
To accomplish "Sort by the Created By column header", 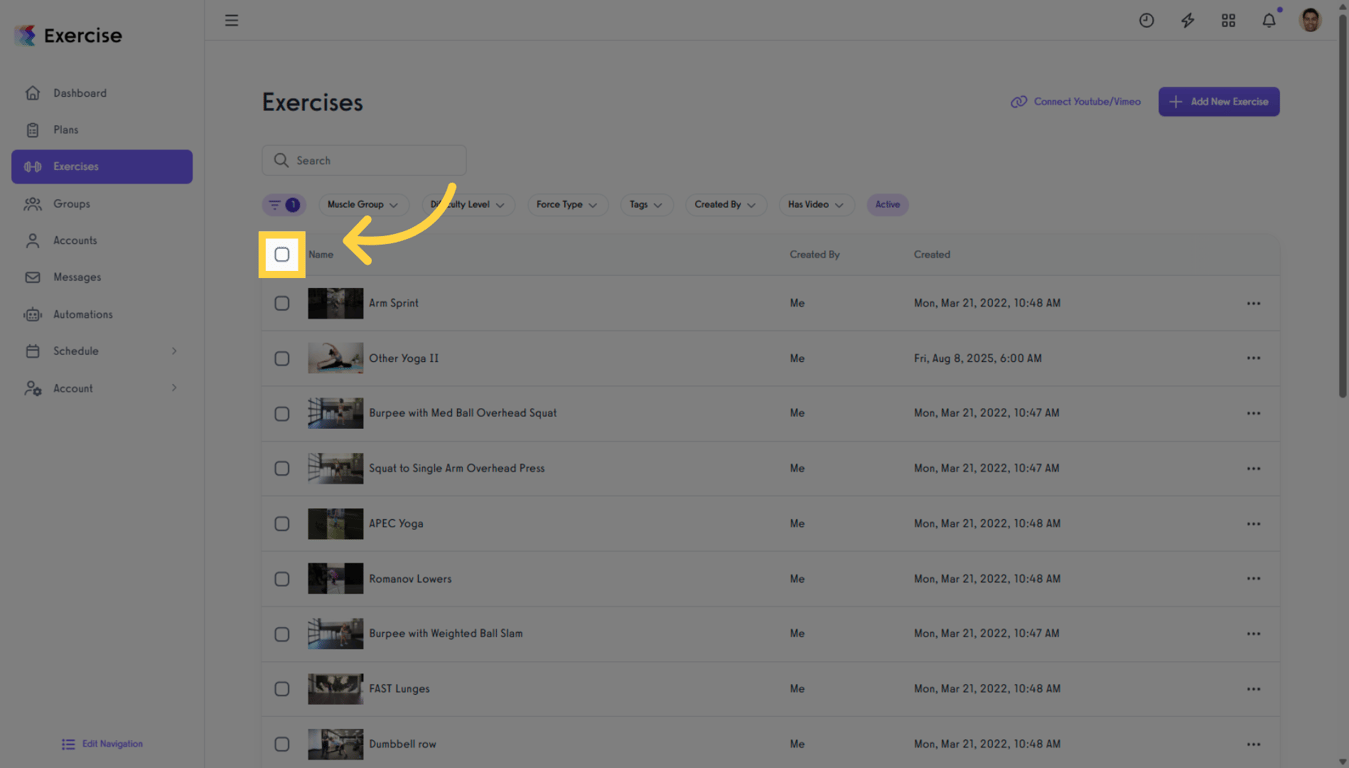I will point(815,255).
